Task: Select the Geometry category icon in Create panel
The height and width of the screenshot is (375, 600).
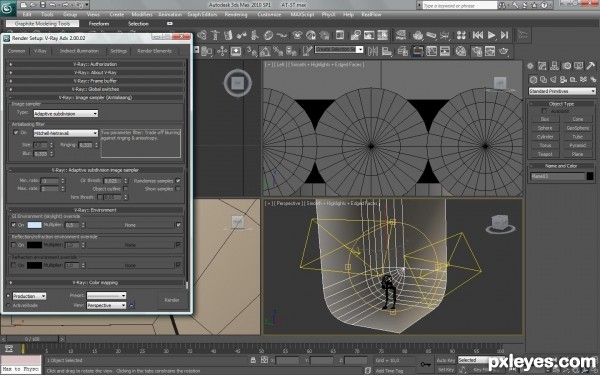Action: pos(533,80)
